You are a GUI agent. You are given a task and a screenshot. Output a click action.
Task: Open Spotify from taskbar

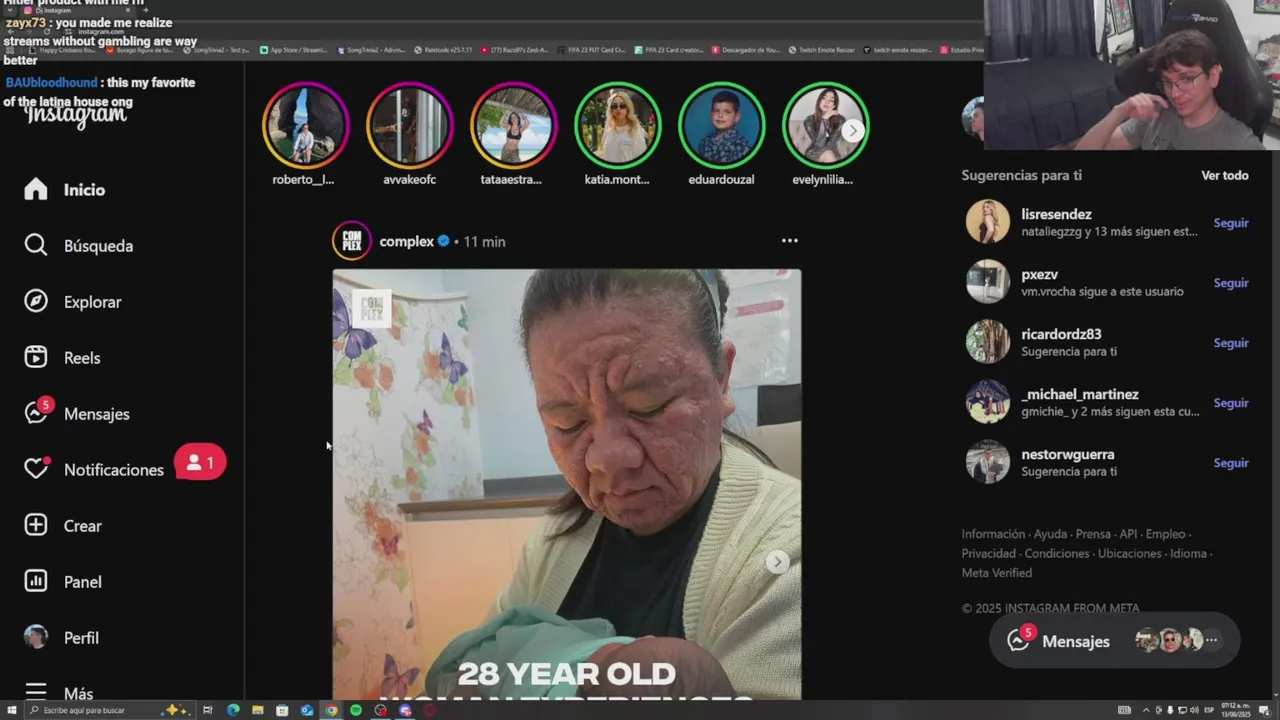coord(356,710)
